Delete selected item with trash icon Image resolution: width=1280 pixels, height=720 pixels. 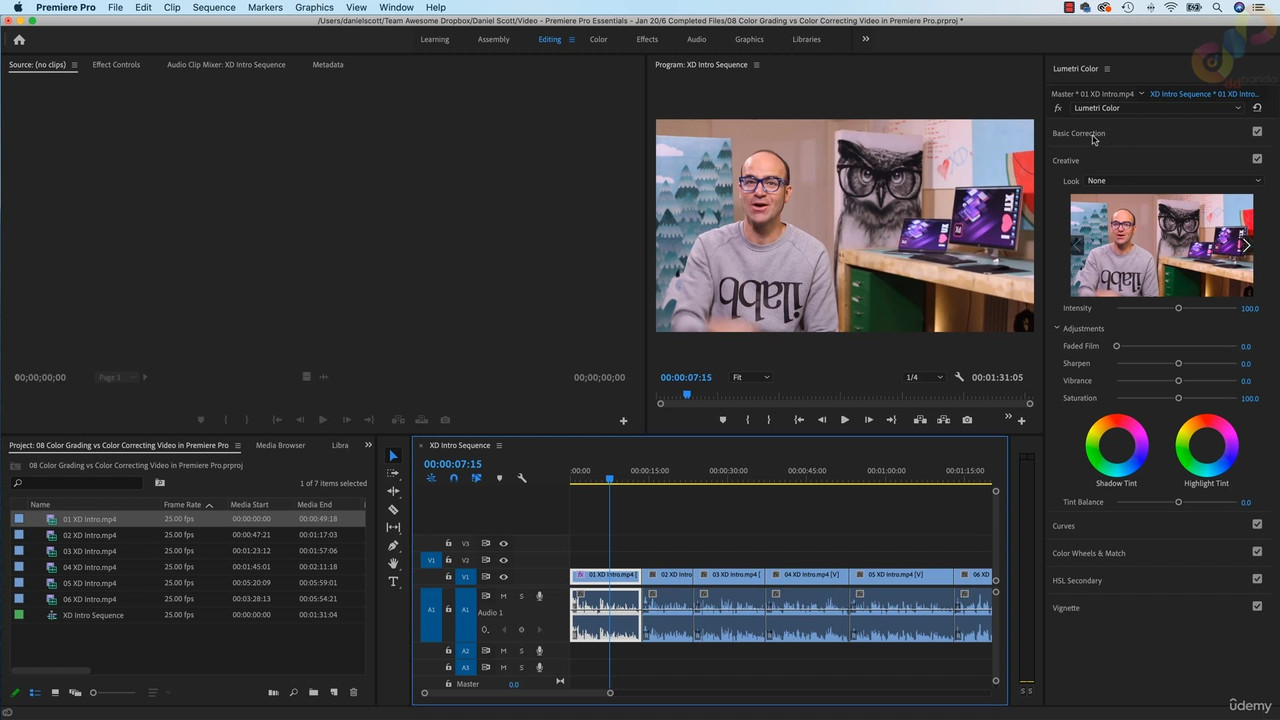coord(353,692)
